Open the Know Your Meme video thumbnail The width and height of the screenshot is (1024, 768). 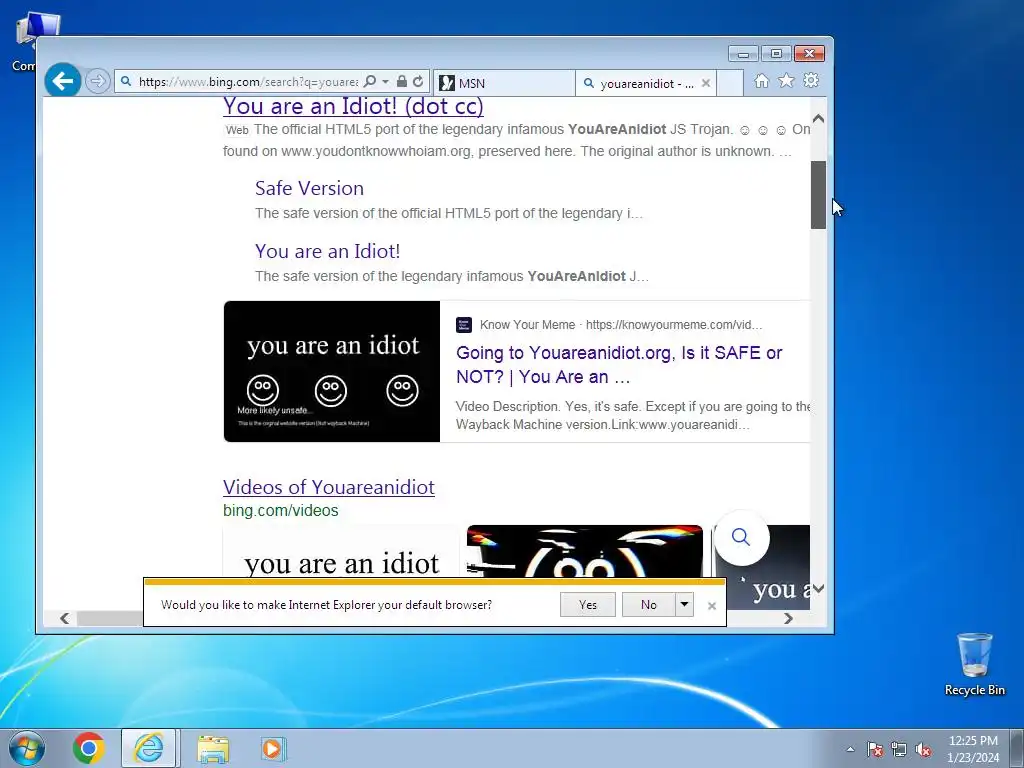[x=332, y=371]
